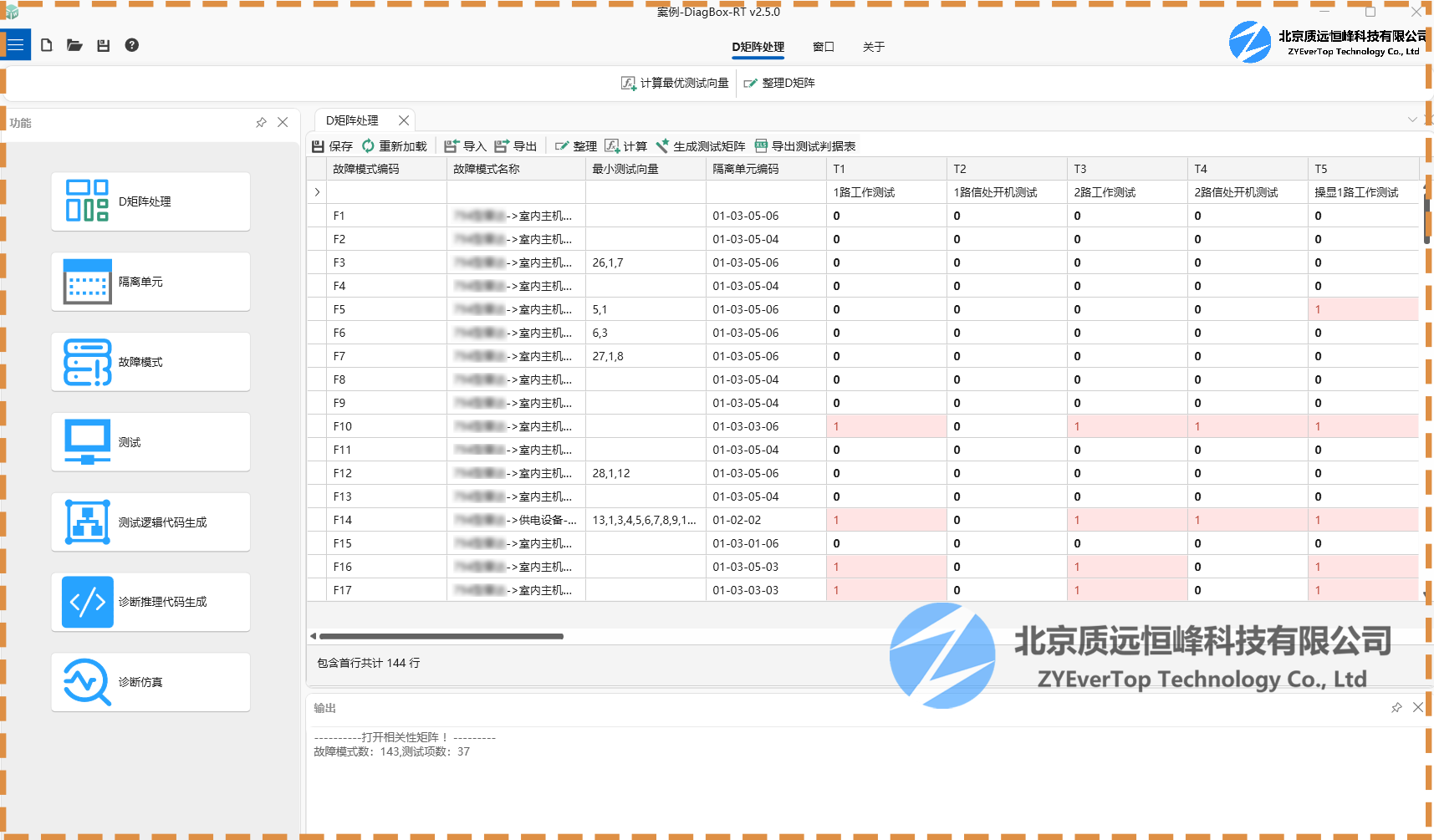This screenshot has height=840, width=1434.
Task: Close the 功能 side panel
Action: [283, 122]
